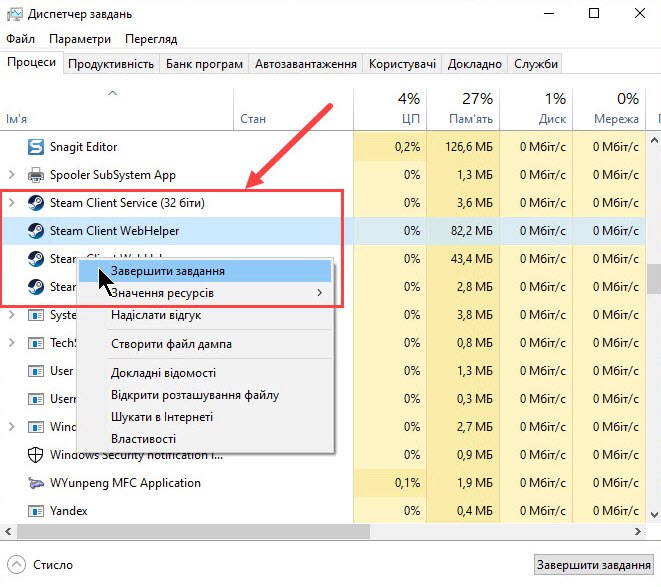The width and height of the screenshot is (661, 587).
Task: Click the vertical scrollbar down arrow
Action: pyautogui.click(x=654, y=515)
